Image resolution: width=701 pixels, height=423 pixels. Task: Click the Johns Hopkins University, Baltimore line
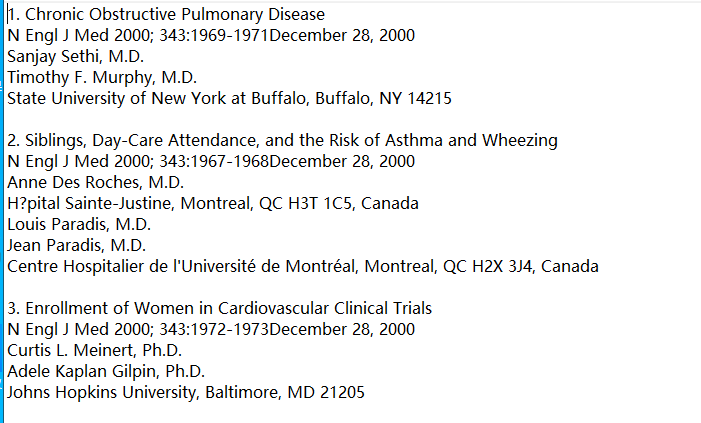tap(186, 392)
